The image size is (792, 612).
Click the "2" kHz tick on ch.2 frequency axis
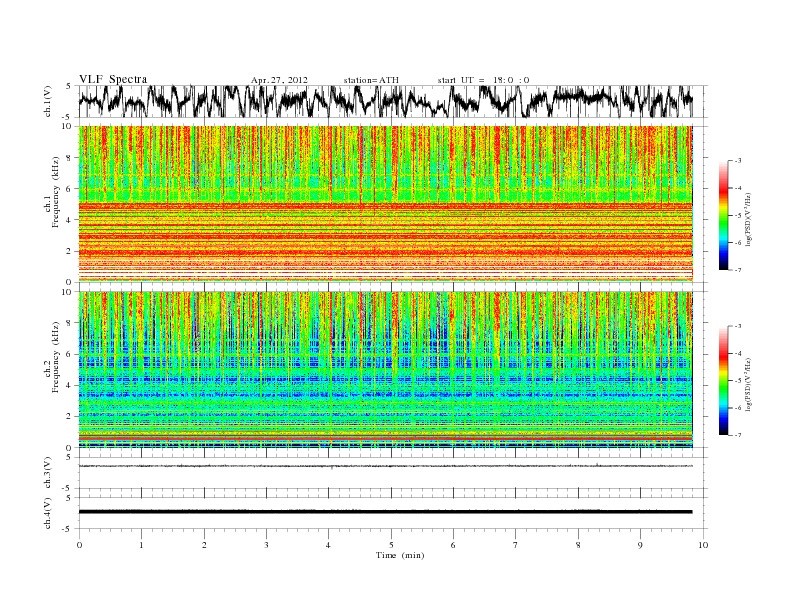pyautogui.click(x=69, y=416)
